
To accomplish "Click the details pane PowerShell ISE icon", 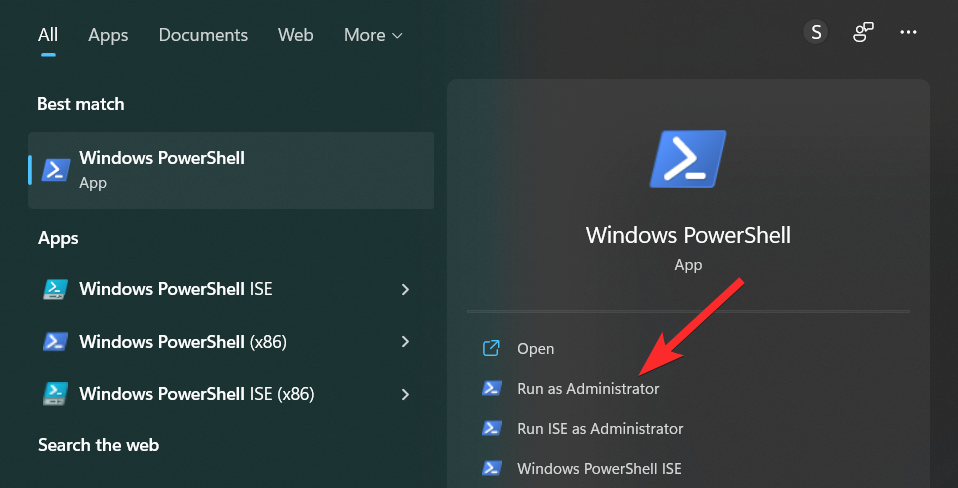I will (492, 468).
